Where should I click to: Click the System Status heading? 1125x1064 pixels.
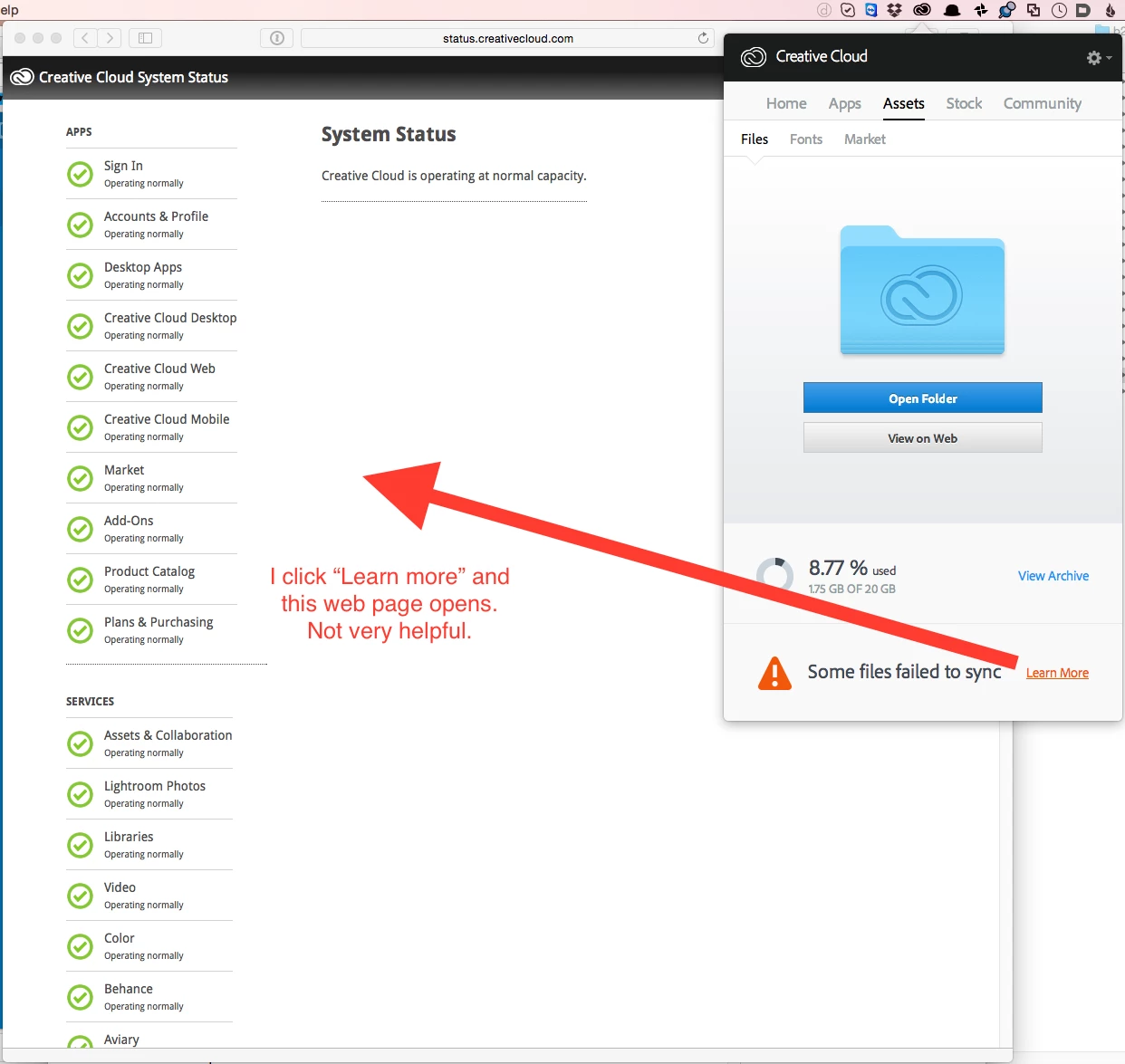[x=389, y=134]
